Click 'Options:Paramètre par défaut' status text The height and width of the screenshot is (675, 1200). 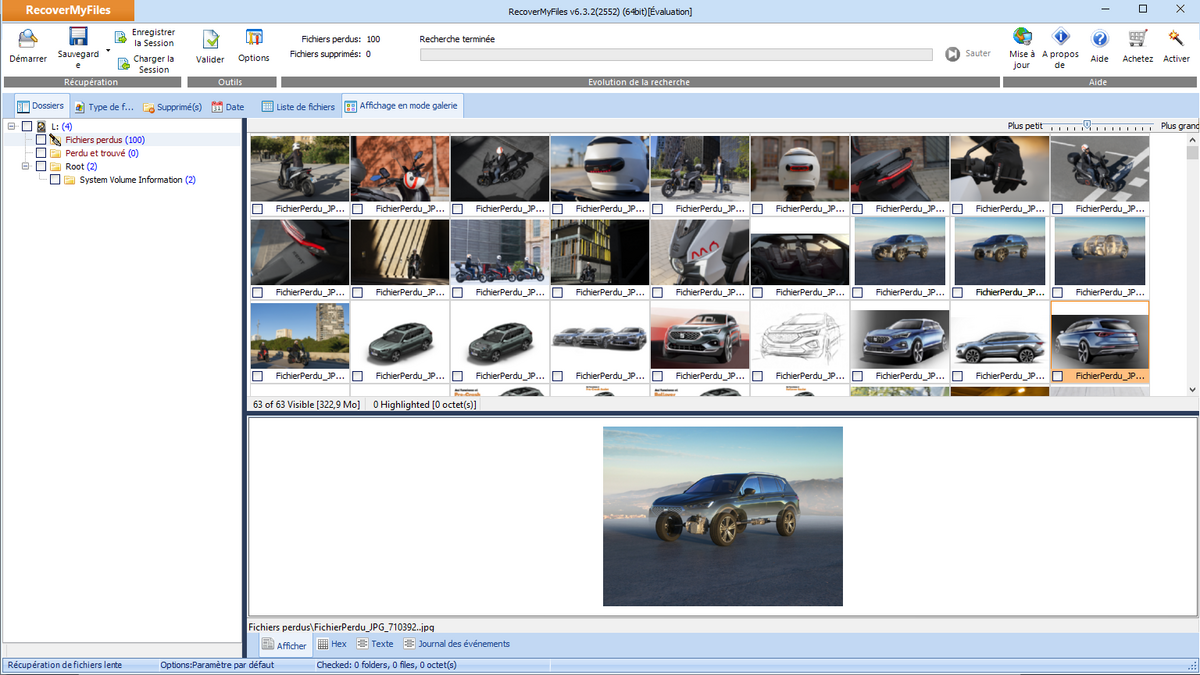[217, 665]
